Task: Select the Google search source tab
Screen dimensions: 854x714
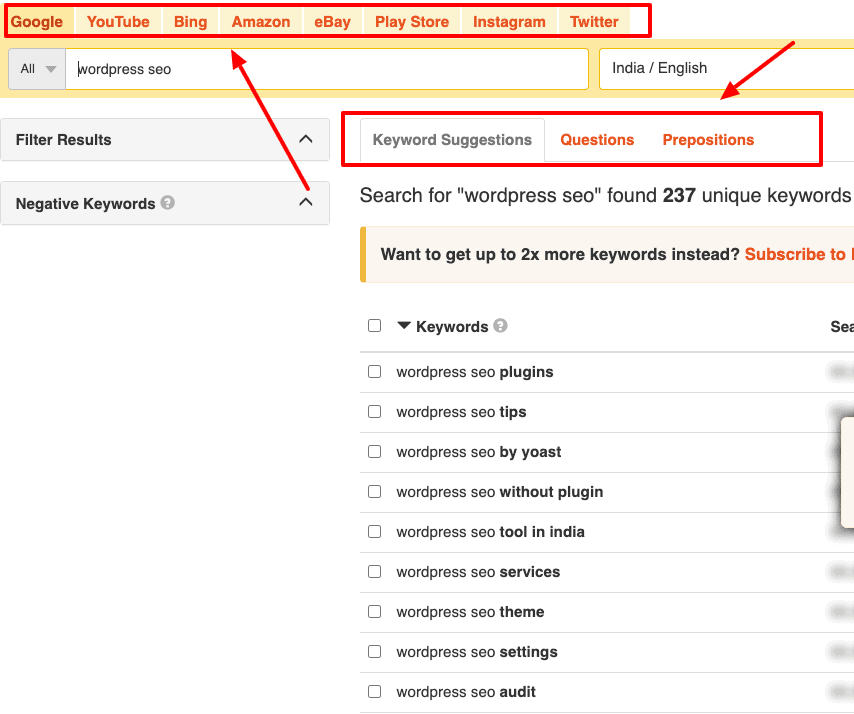Action: click(x=37, y=22)
